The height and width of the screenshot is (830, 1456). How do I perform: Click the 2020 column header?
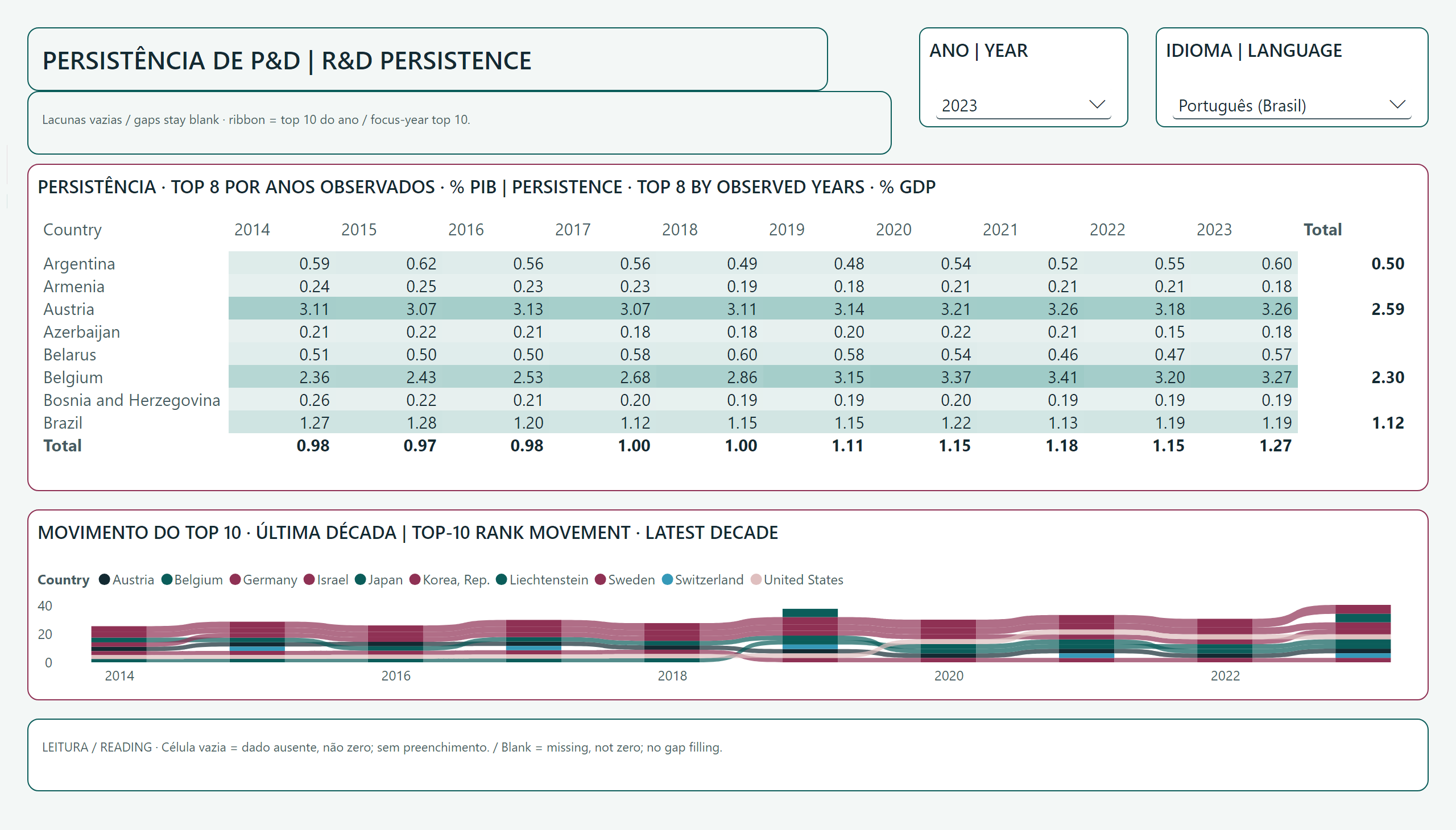pos(894,230)
